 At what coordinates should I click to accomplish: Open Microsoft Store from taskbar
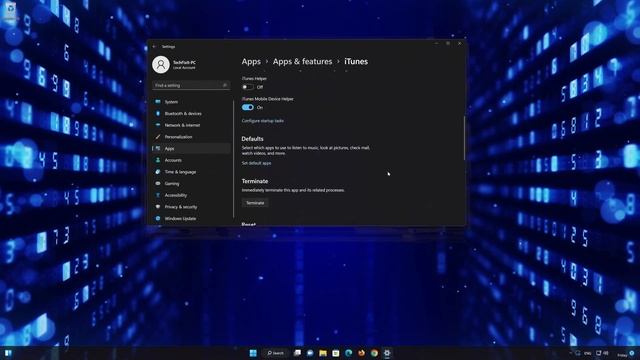(336, 353)
